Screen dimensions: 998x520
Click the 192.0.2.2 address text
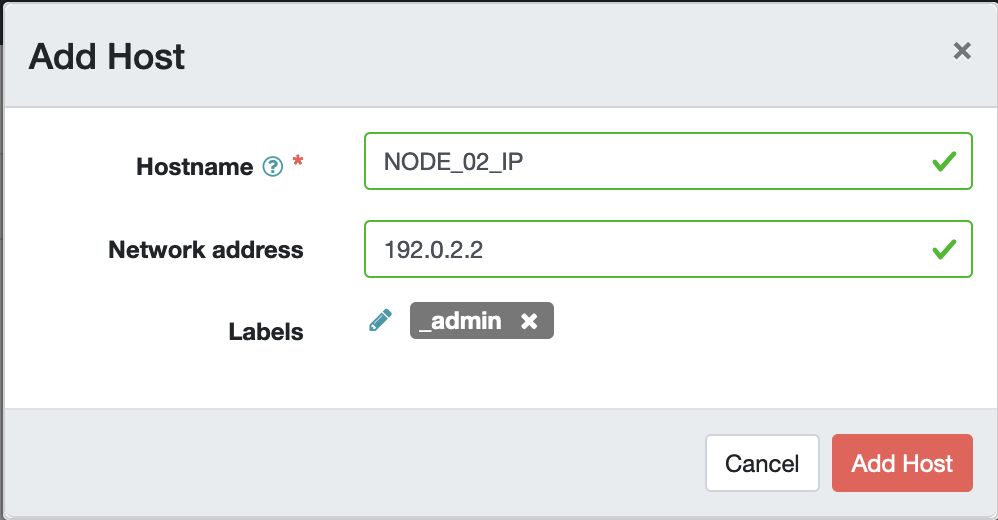pyautogui.click(x=434, y=250)
